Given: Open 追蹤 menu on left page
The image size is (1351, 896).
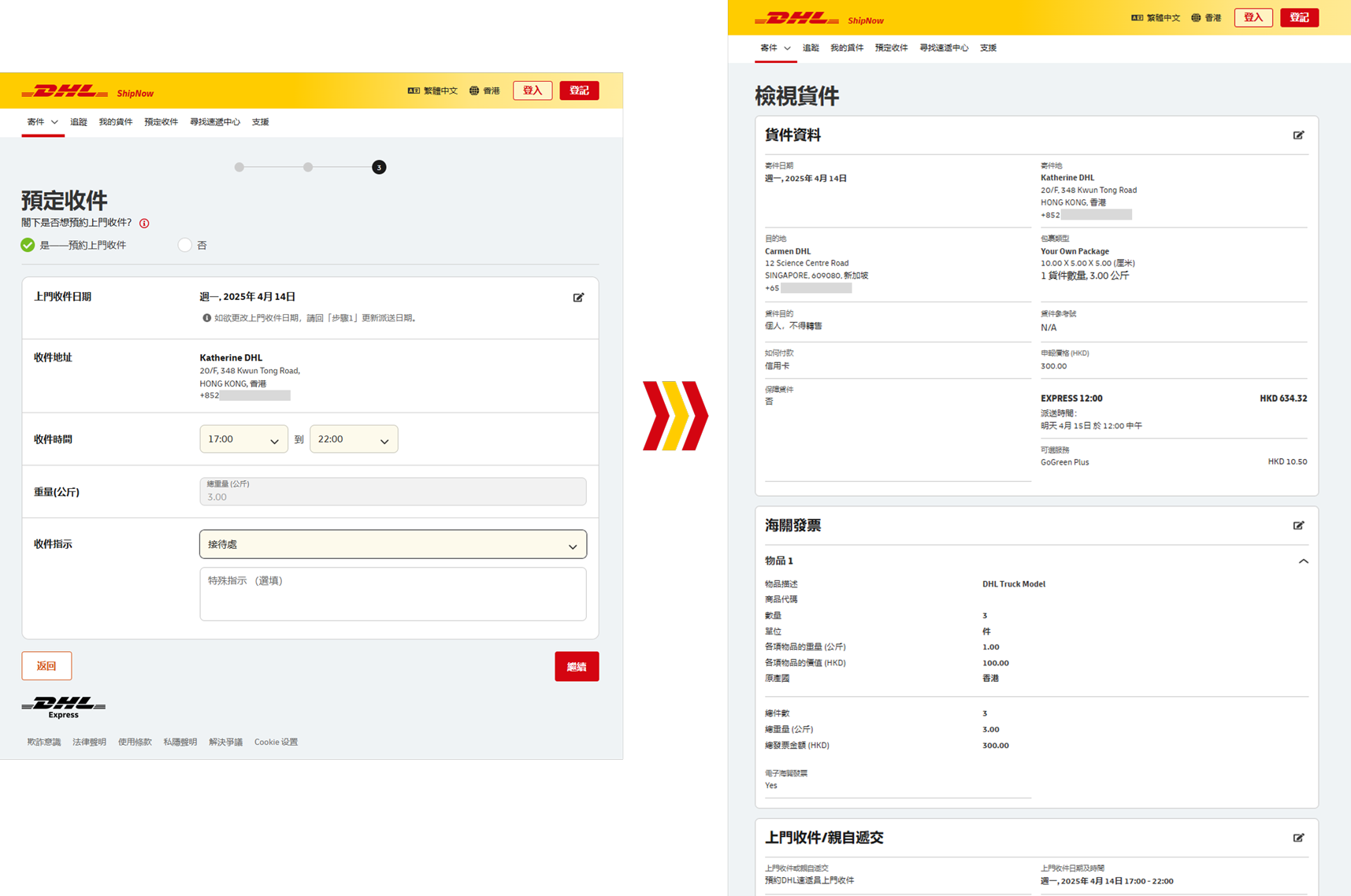Looking at the screenshot, I should click(79, 122).
